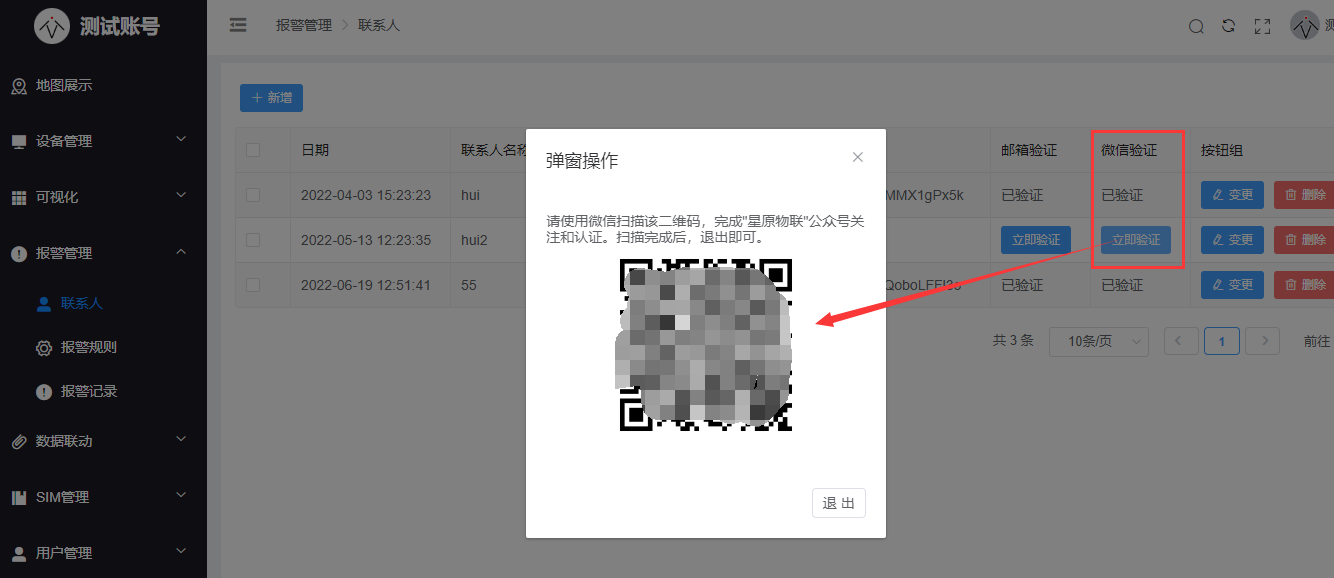Viewport: 1334px width, 578px height.
Task: Tick the checkbox for the hui2 row
Action: coord(253,240)
